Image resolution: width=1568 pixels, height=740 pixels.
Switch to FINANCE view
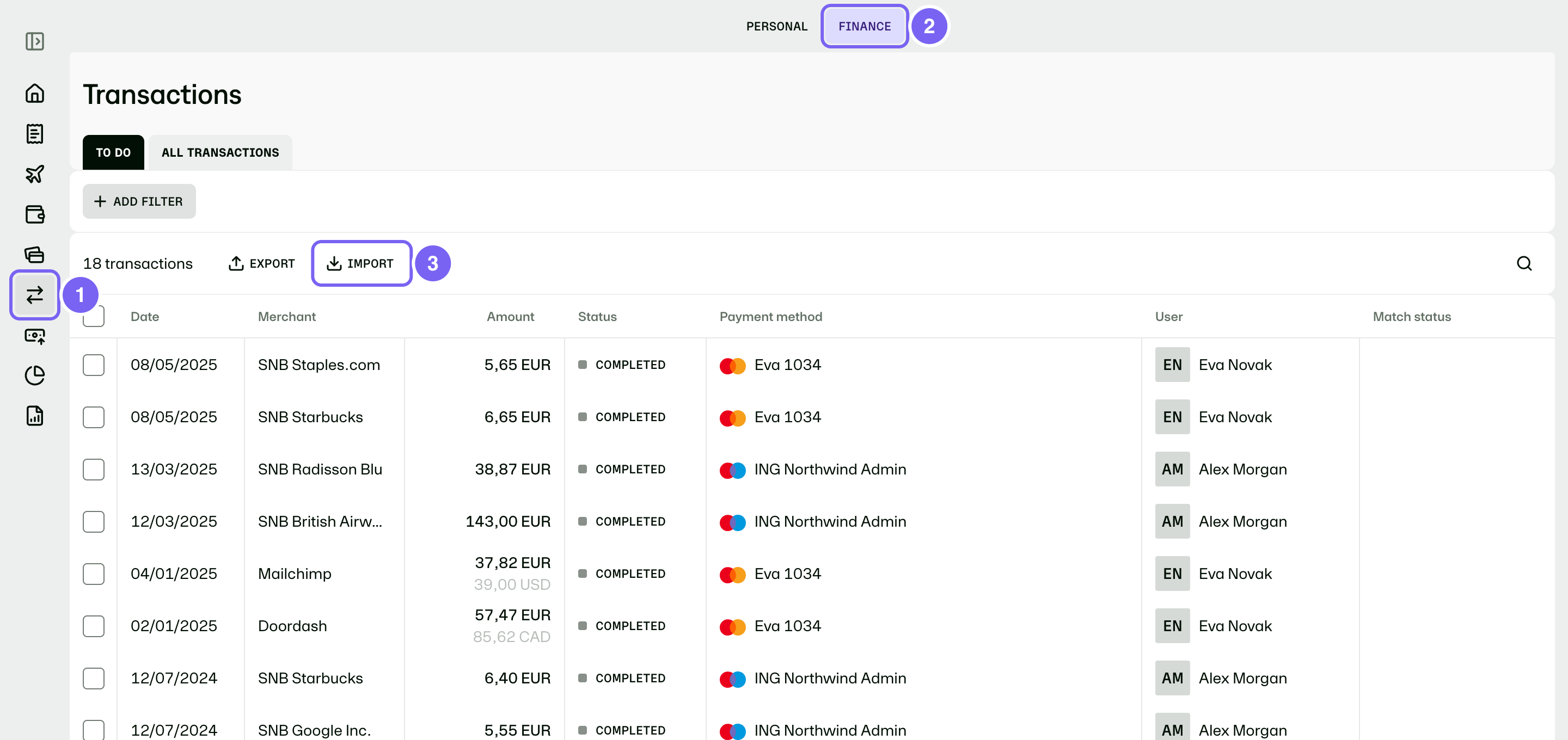865,26
